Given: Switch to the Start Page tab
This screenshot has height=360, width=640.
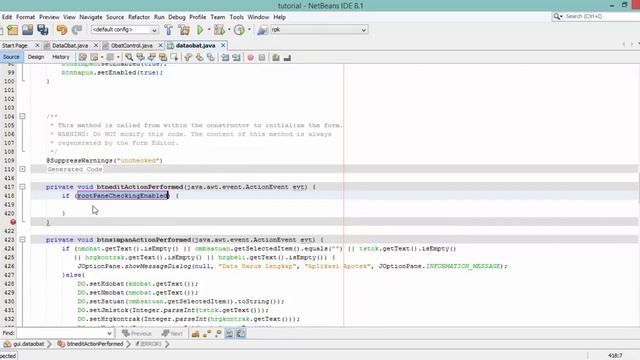Looking at the screenshot, I should tap(15, 45).
